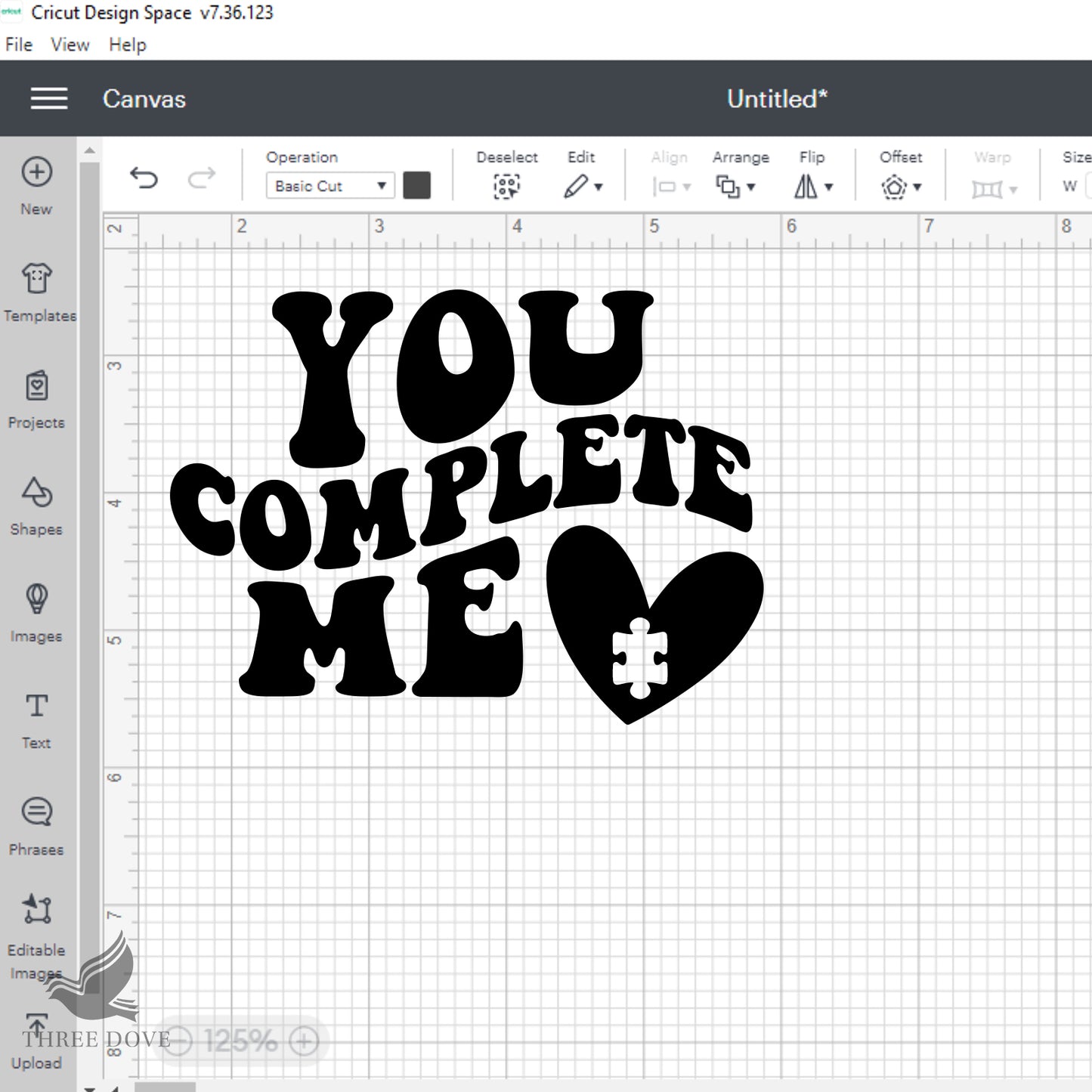Click the Offset icon
This screenshot has width=1092, height=1092.
tap(894, 187)
